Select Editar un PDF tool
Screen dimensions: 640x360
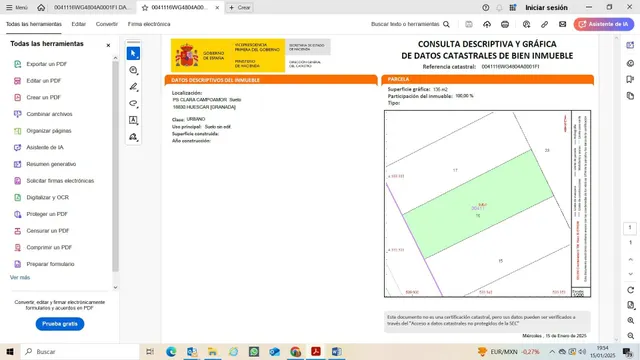pos(38,81)
